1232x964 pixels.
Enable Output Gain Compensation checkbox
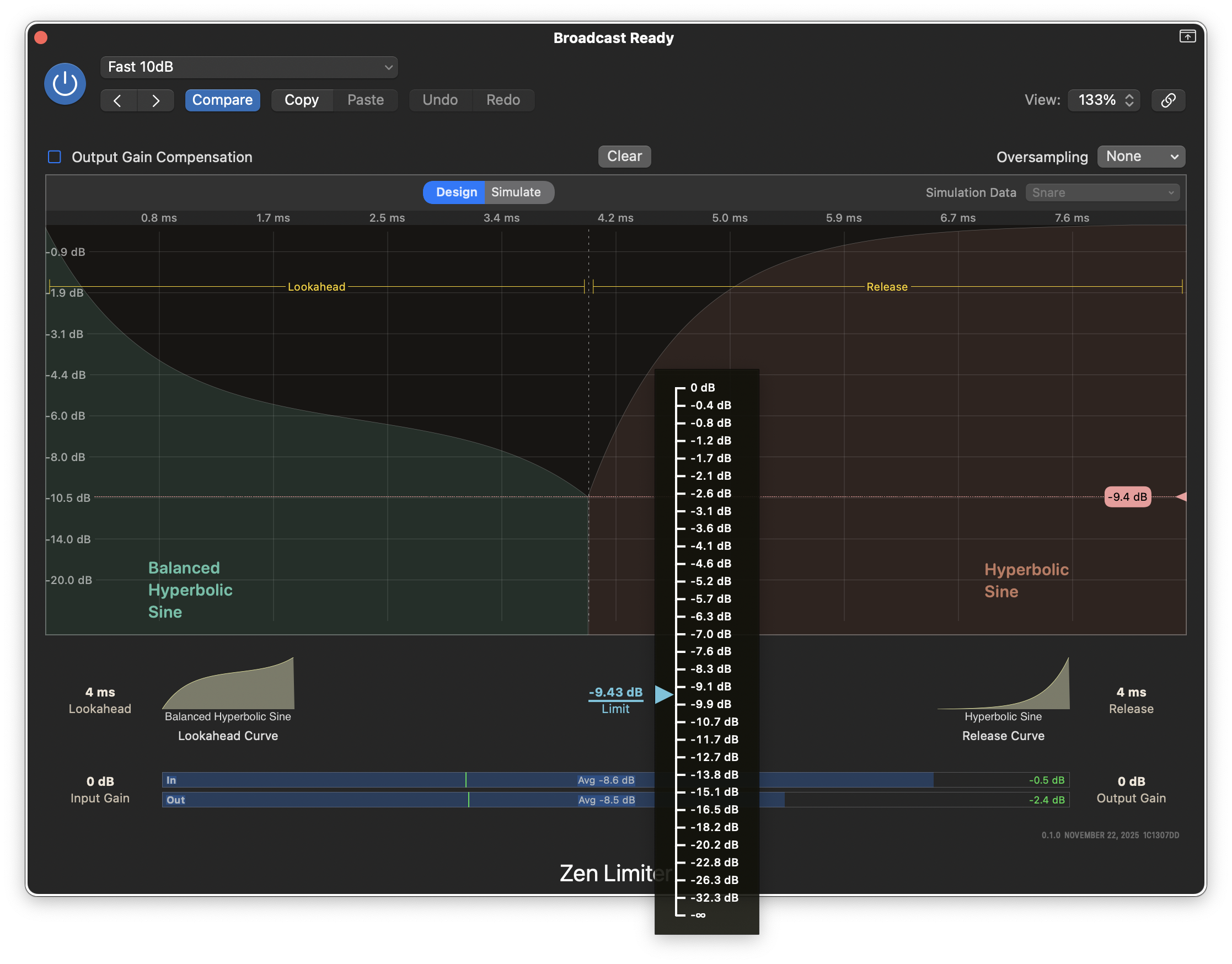tap(55, 157)
